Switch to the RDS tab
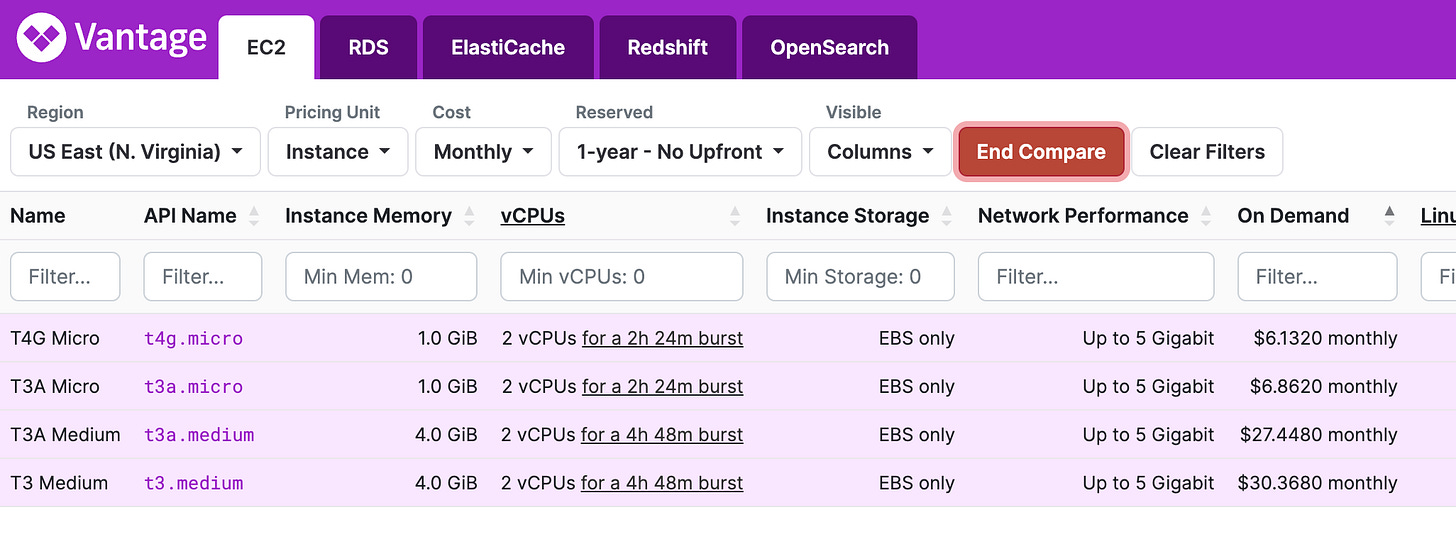This screenshot has width=1456, height=546. [368, 48]
